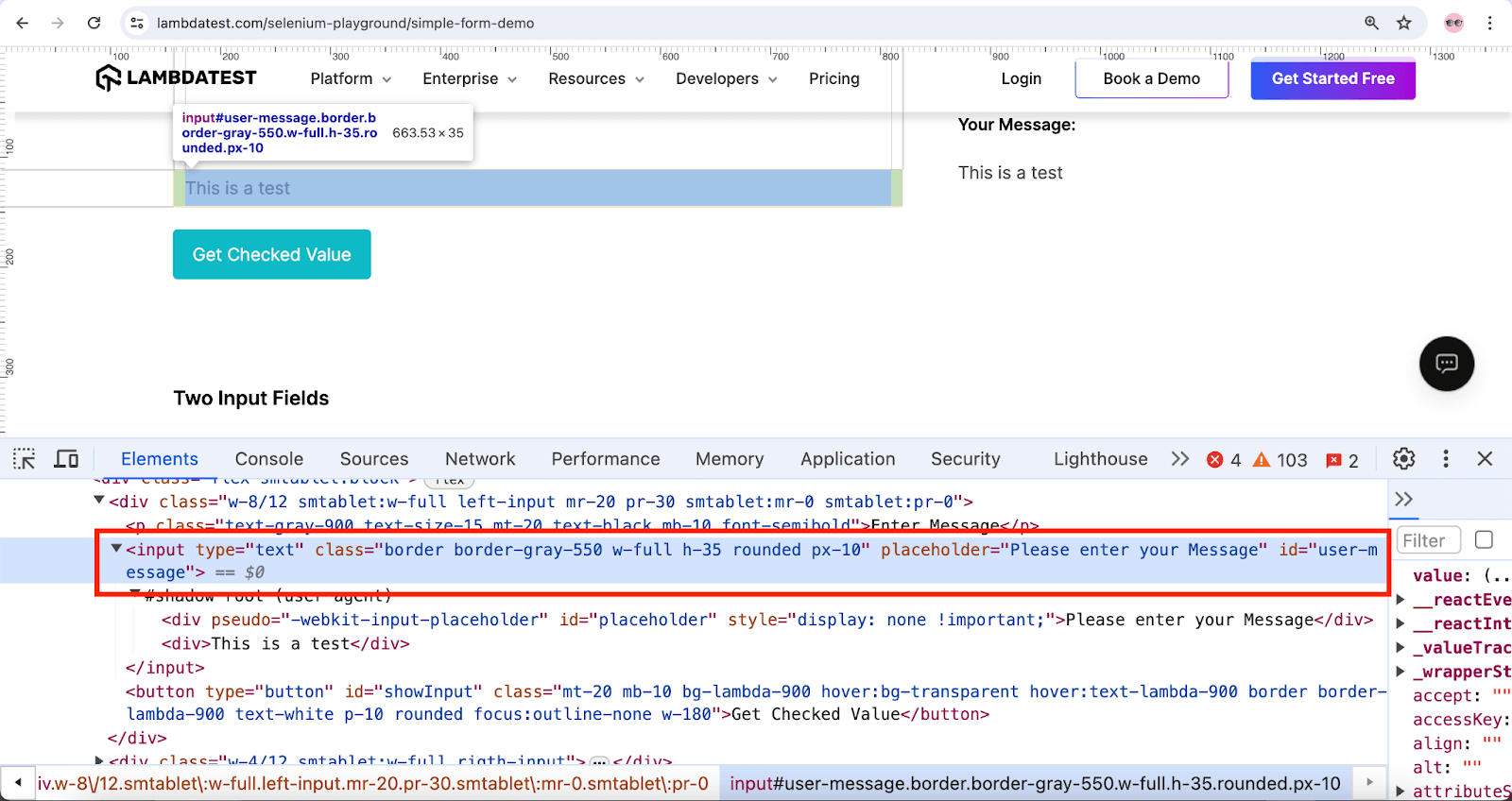This screenshot has width=1512, height=801.
Task: Activate the inspect element picker icon
Action: (x=24, y=459)
